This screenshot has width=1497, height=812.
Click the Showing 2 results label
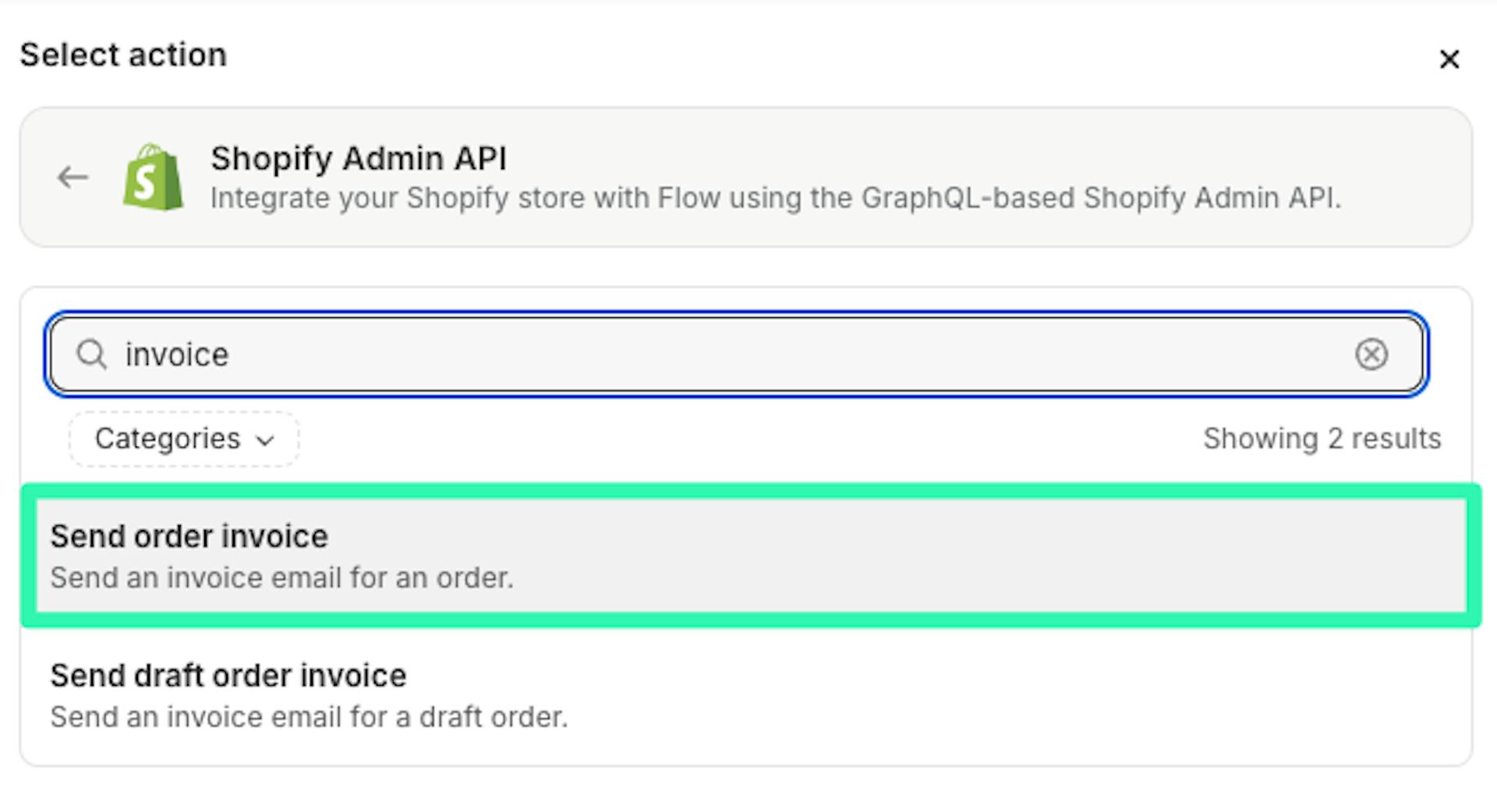(x=1321, y=440)
